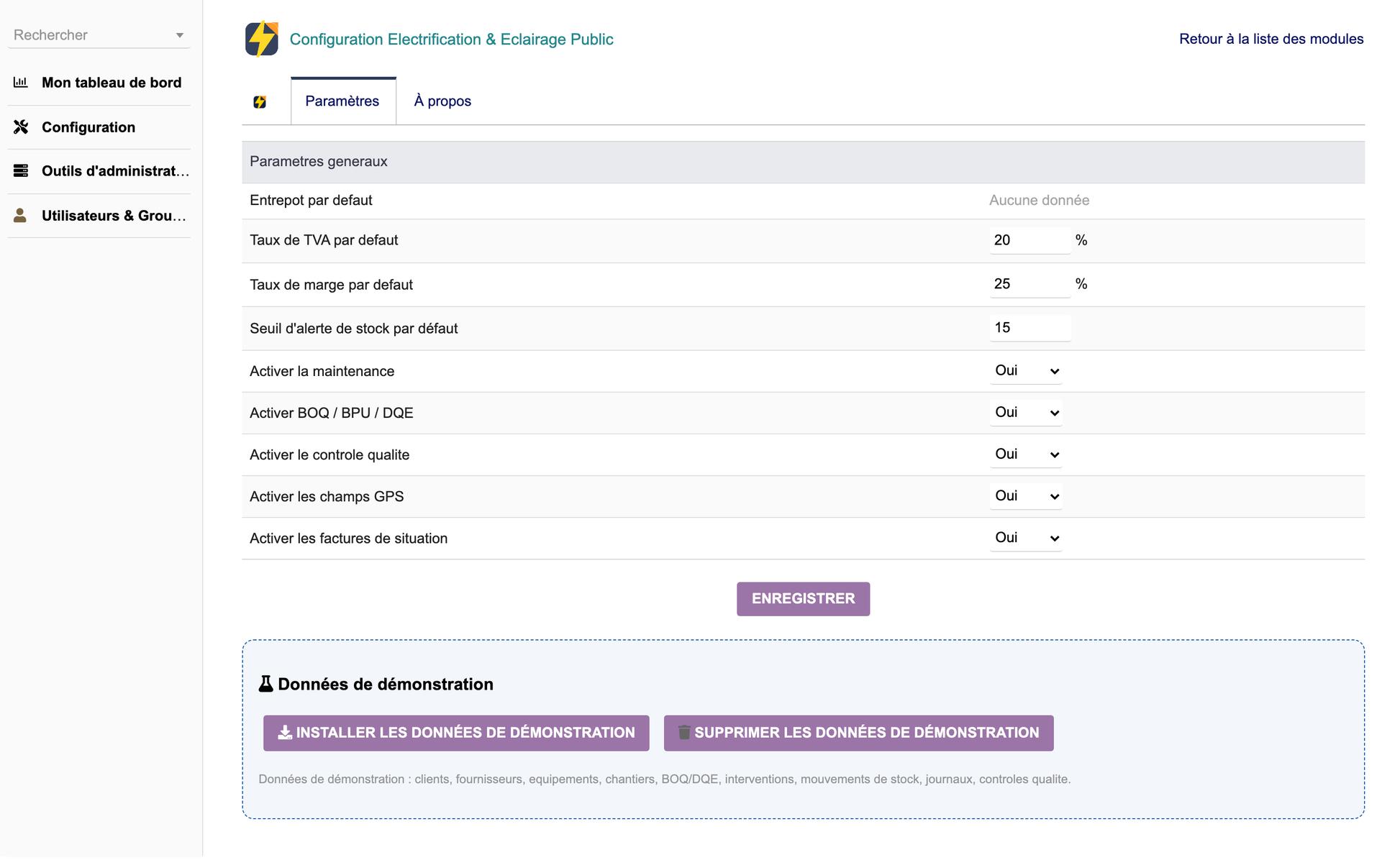The height and width of the screenshot is (860, 1400).
Task: Click the Seuil d'alerte de stock field
Action: point(1029,328)
